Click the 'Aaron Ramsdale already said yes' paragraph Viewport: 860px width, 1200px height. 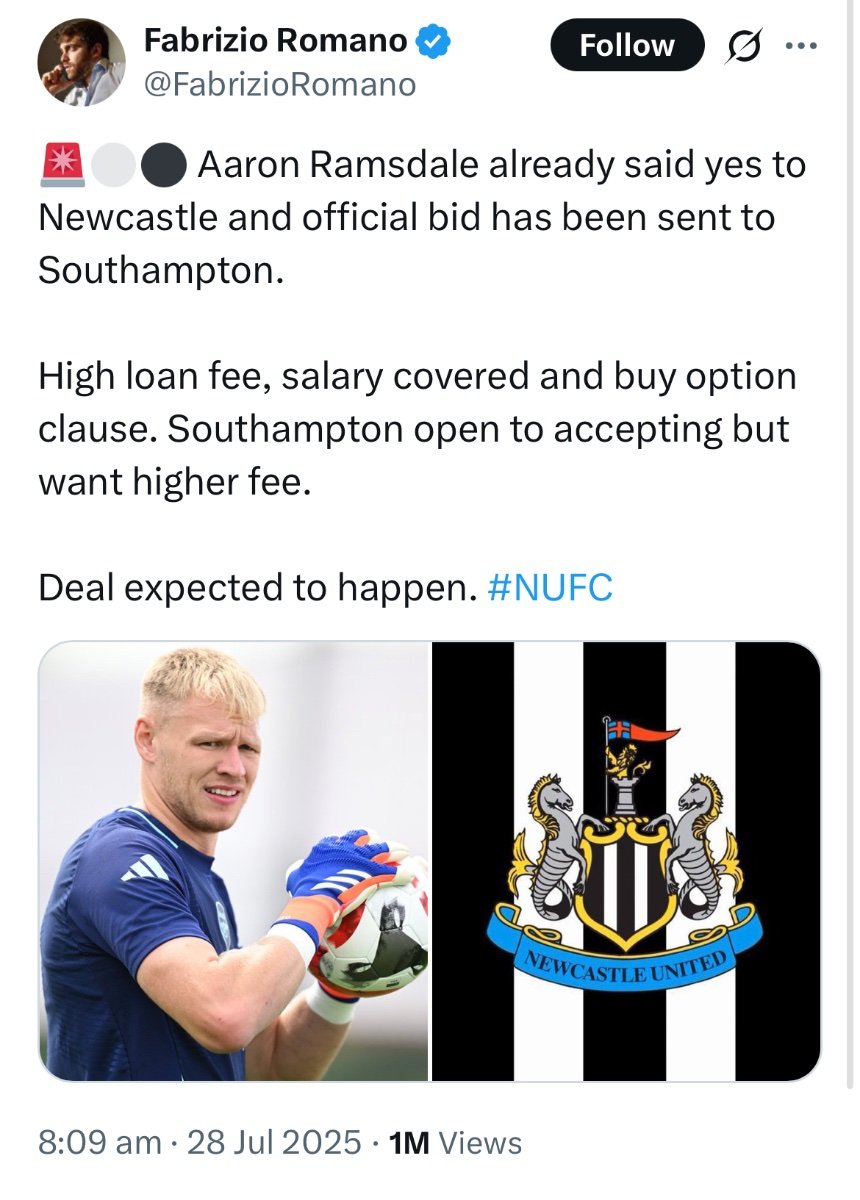(422, 217)
